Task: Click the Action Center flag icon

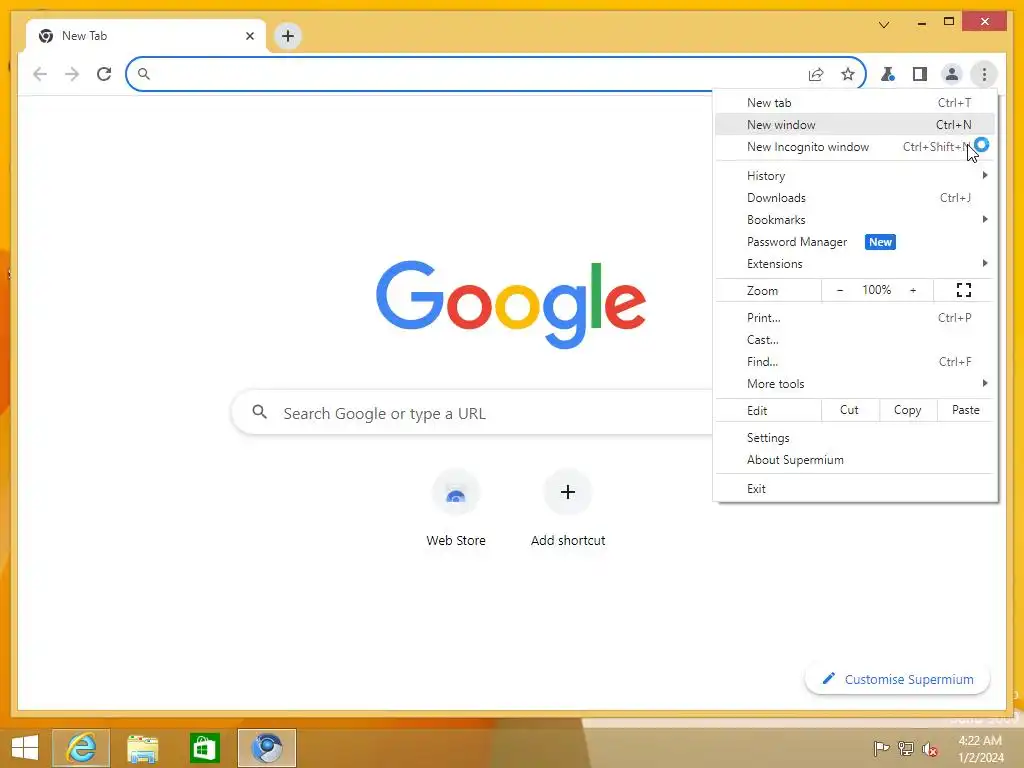Action: (x=881, y=748)
